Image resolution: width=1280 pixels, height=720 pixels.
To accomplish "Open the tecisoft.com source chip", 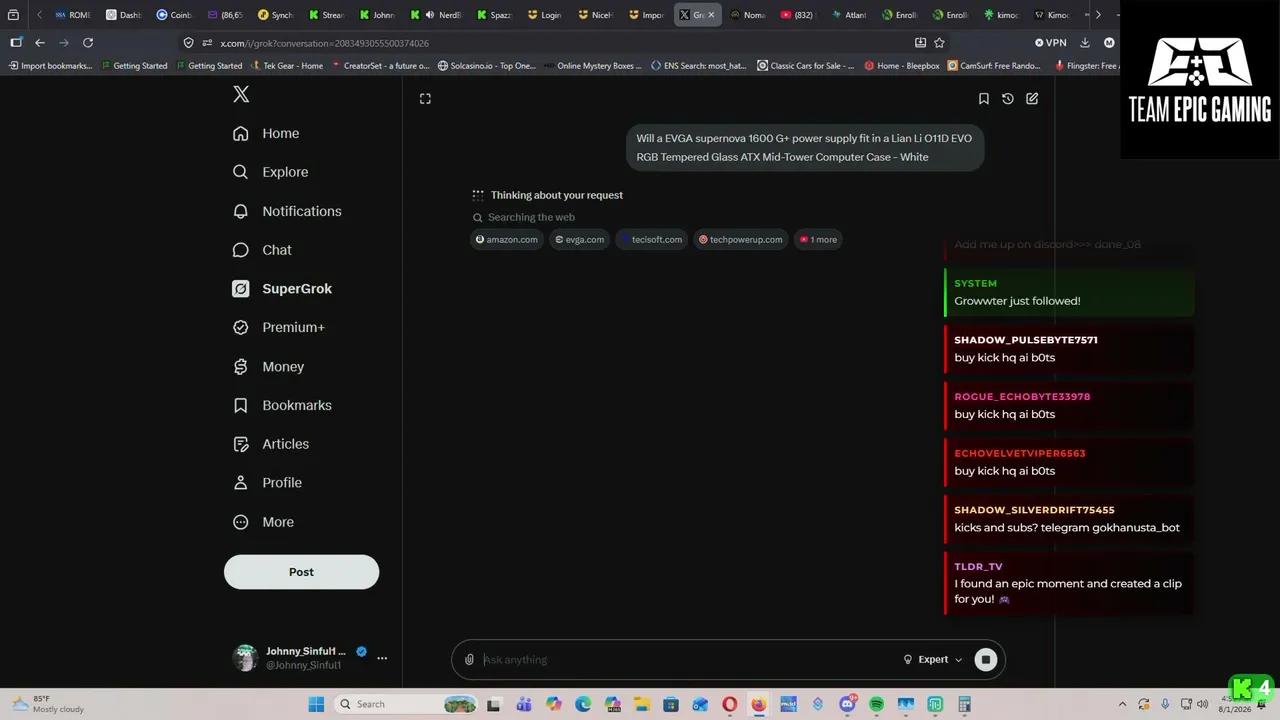I will 652,239.
